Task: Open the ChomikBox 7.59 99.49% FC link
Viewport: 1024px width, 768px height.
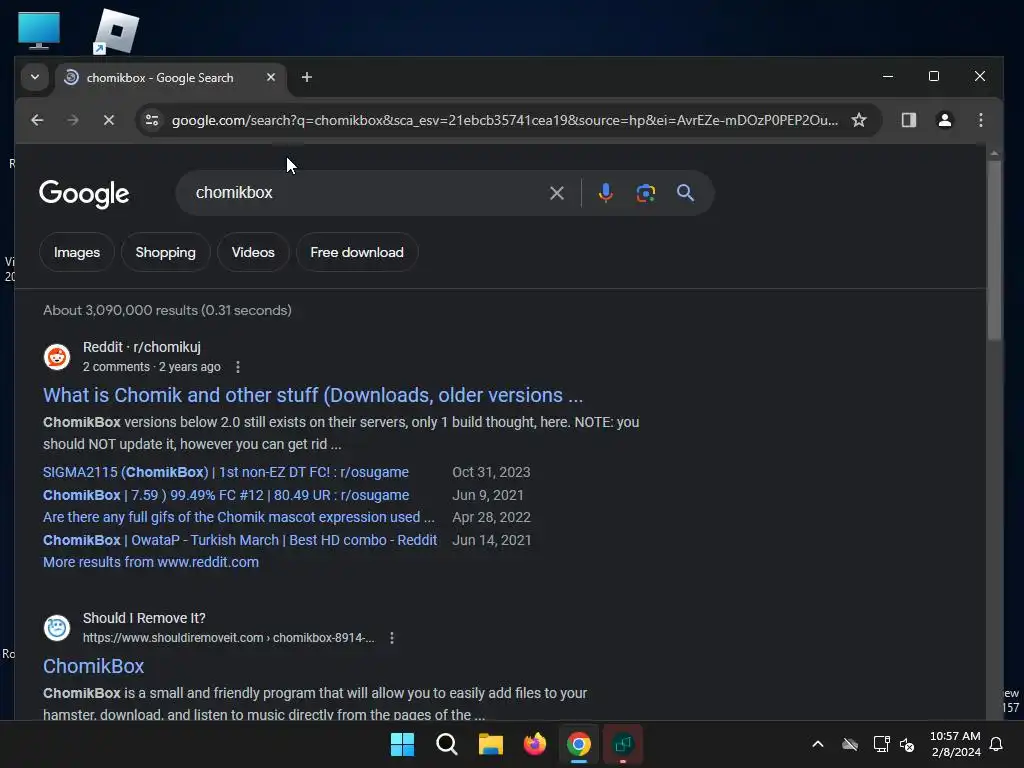Action: pyautogui.click(x=226, y=495)
